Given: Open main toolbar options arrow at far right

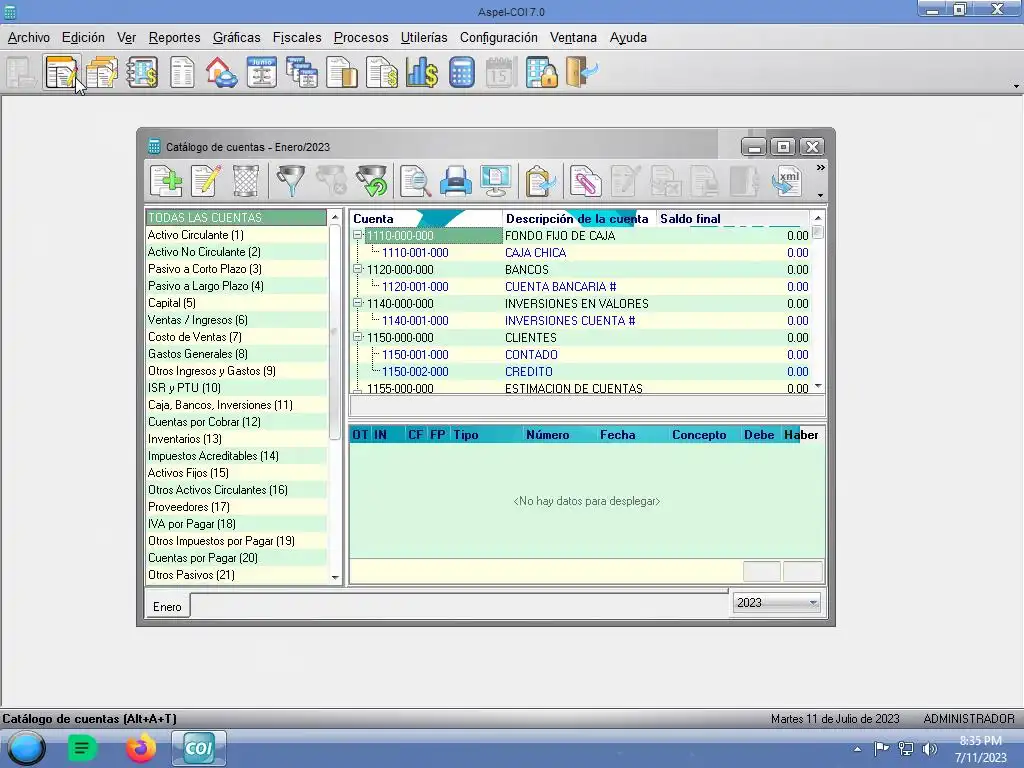Looking at the screenshot, I should tap(1016, 86).
